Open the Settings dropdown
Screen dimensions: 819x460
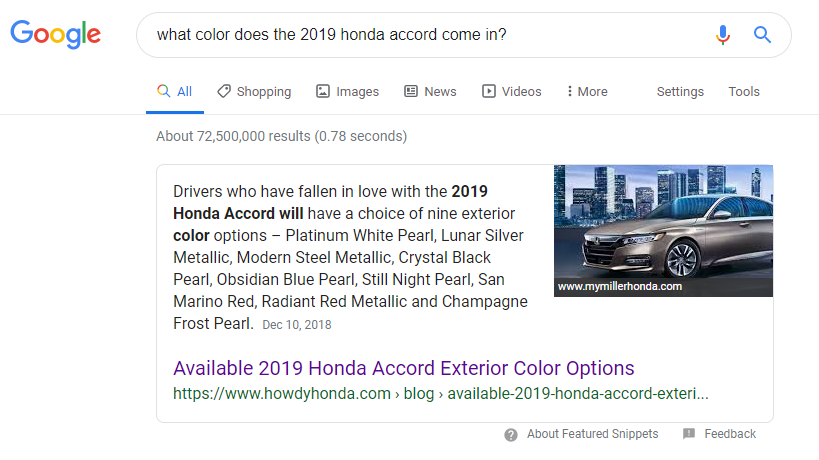(x=680, y=91)
